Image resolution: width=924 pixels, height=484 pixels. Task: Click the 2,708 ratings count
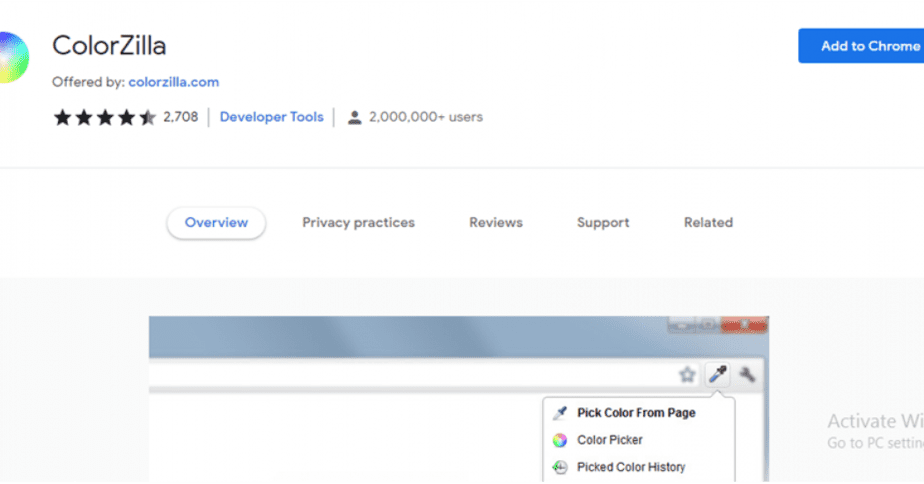[x=181, y=117]
